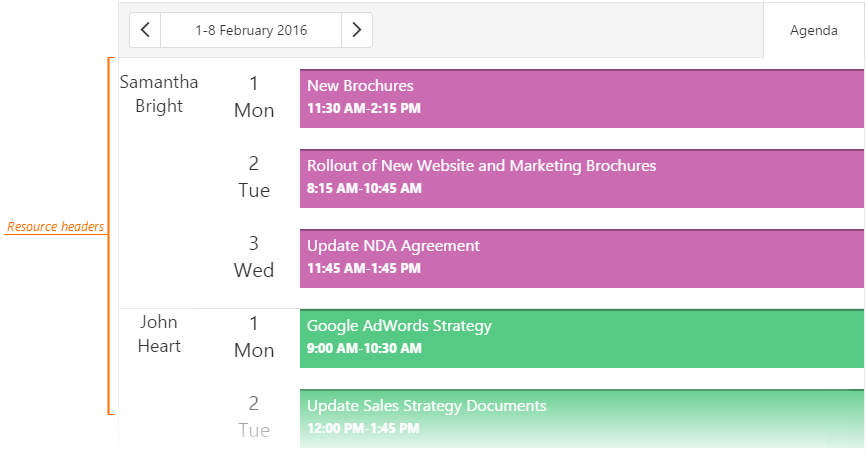This screenshot has height=460, width=866.
Task: Select John Heart's 1 Mon date cell
Action: point(254,337)
